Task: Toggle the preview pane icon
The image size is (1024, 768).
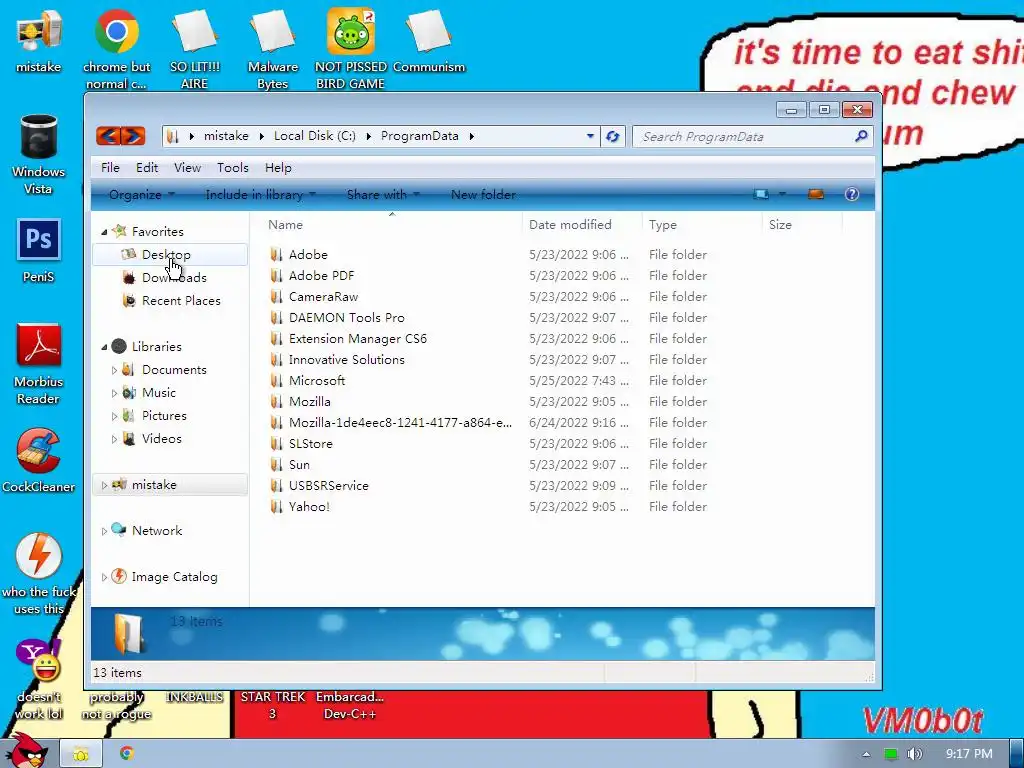Action: tap(816, 194)
